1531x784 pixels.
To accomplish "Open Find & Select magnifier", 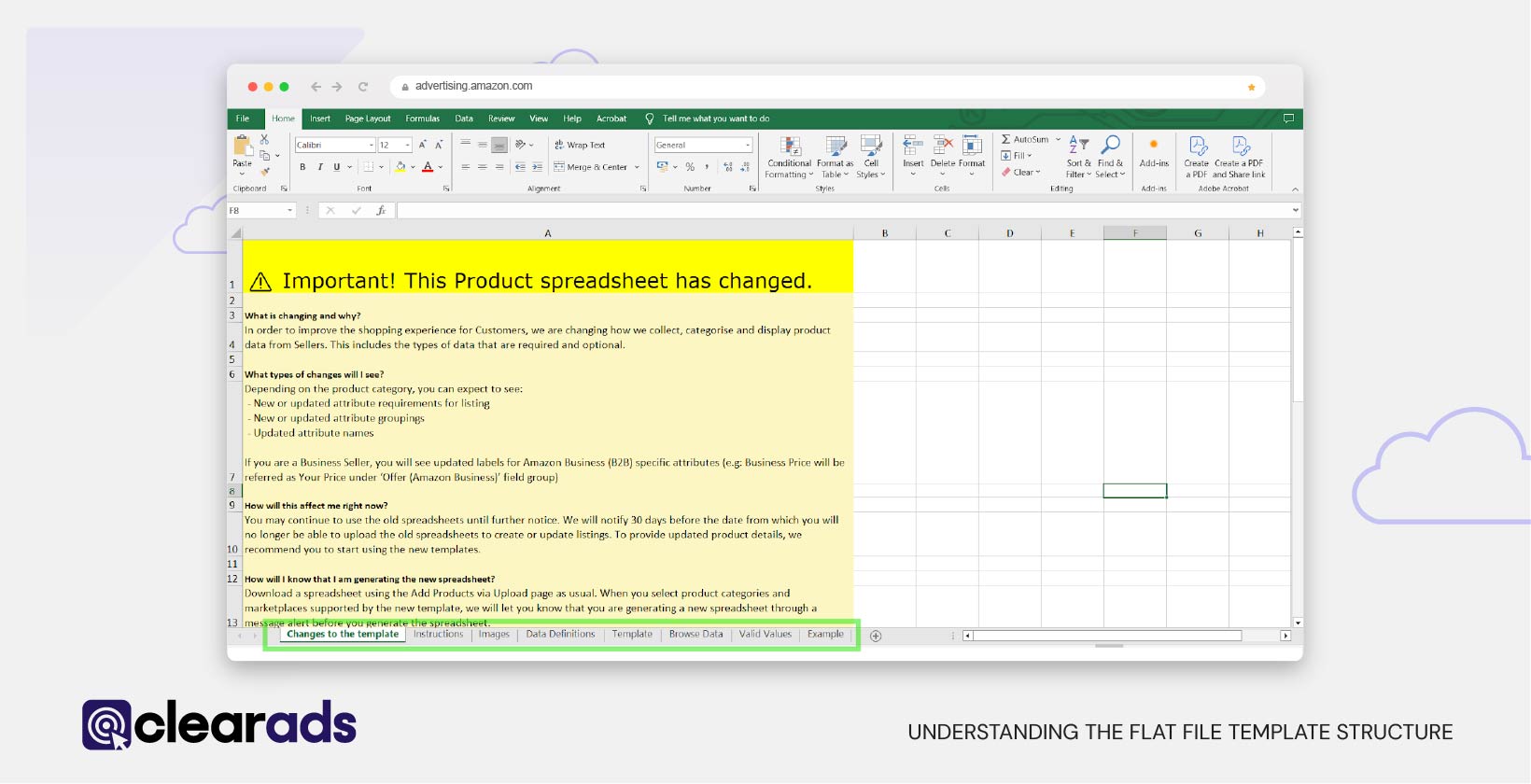I will (1110, 157).
